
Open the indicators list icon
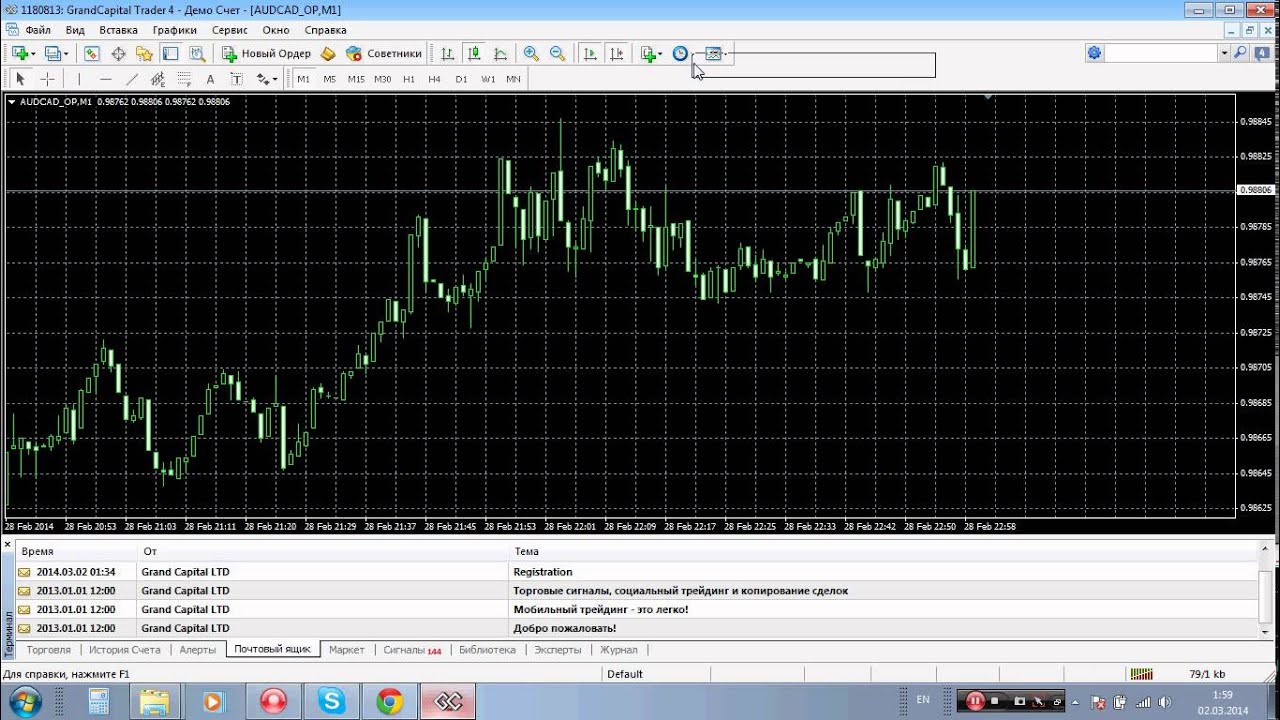click(x=648, y=53)
